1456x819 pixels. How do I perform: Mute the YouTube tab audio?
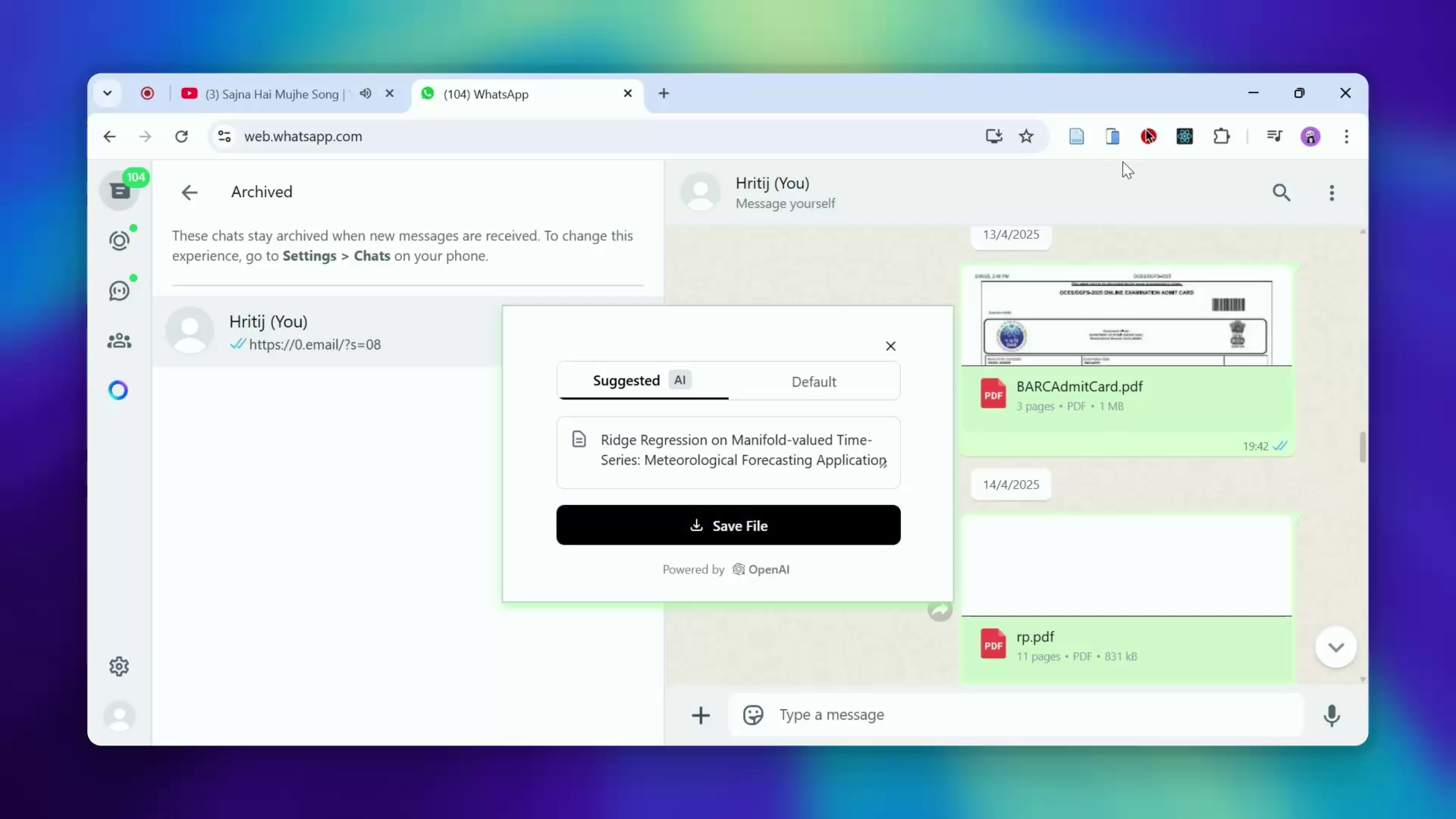tap(366, 93)
